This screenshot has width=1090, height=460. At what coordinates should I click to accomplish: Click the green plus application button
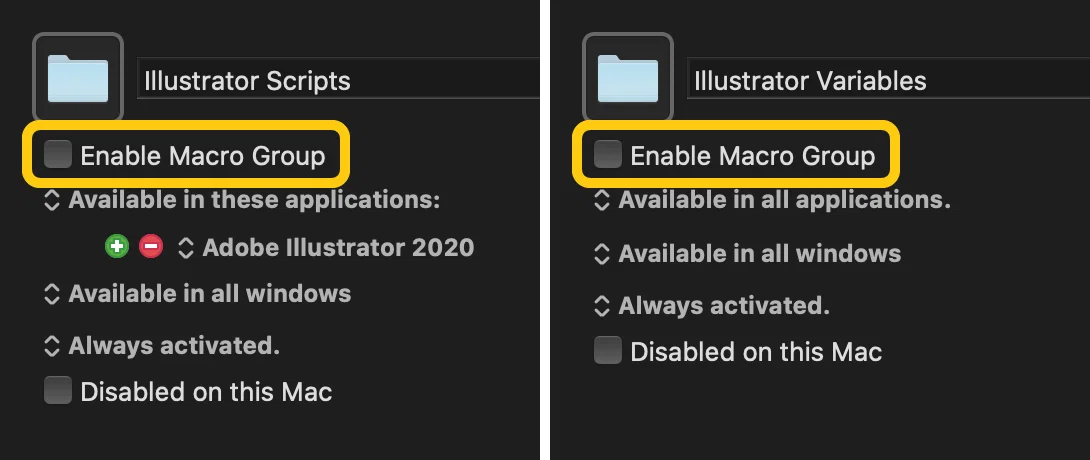117,247
